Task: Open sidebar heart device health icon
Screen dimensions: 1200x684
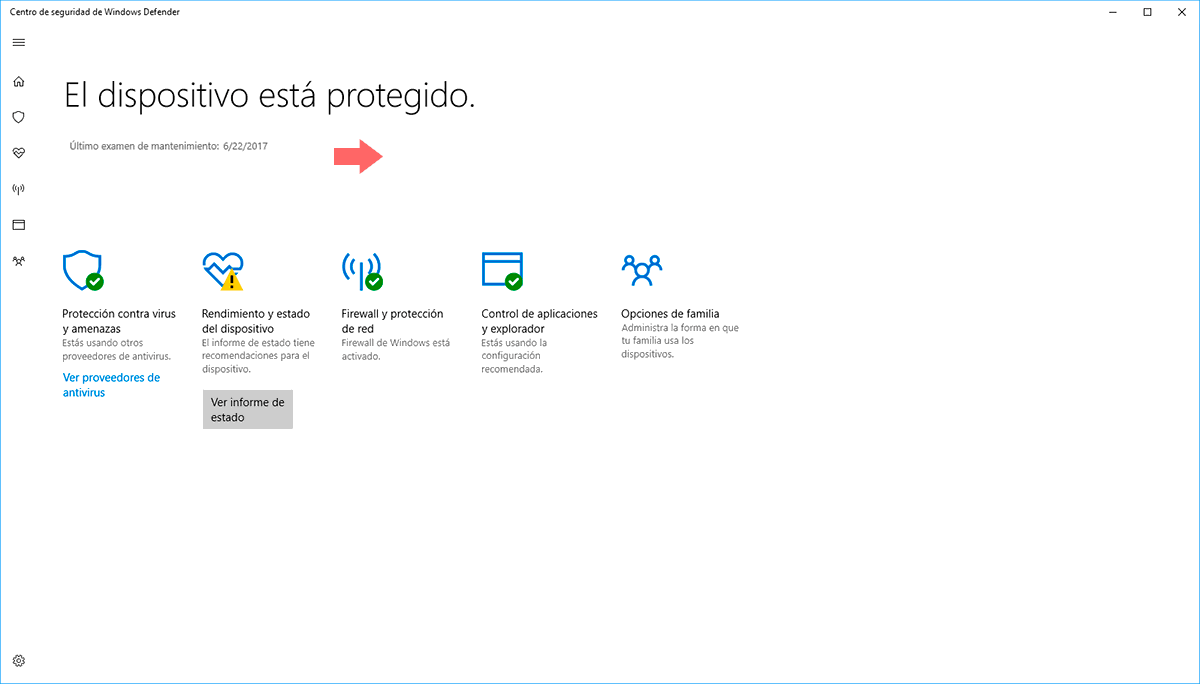Action: click(18, 153)
